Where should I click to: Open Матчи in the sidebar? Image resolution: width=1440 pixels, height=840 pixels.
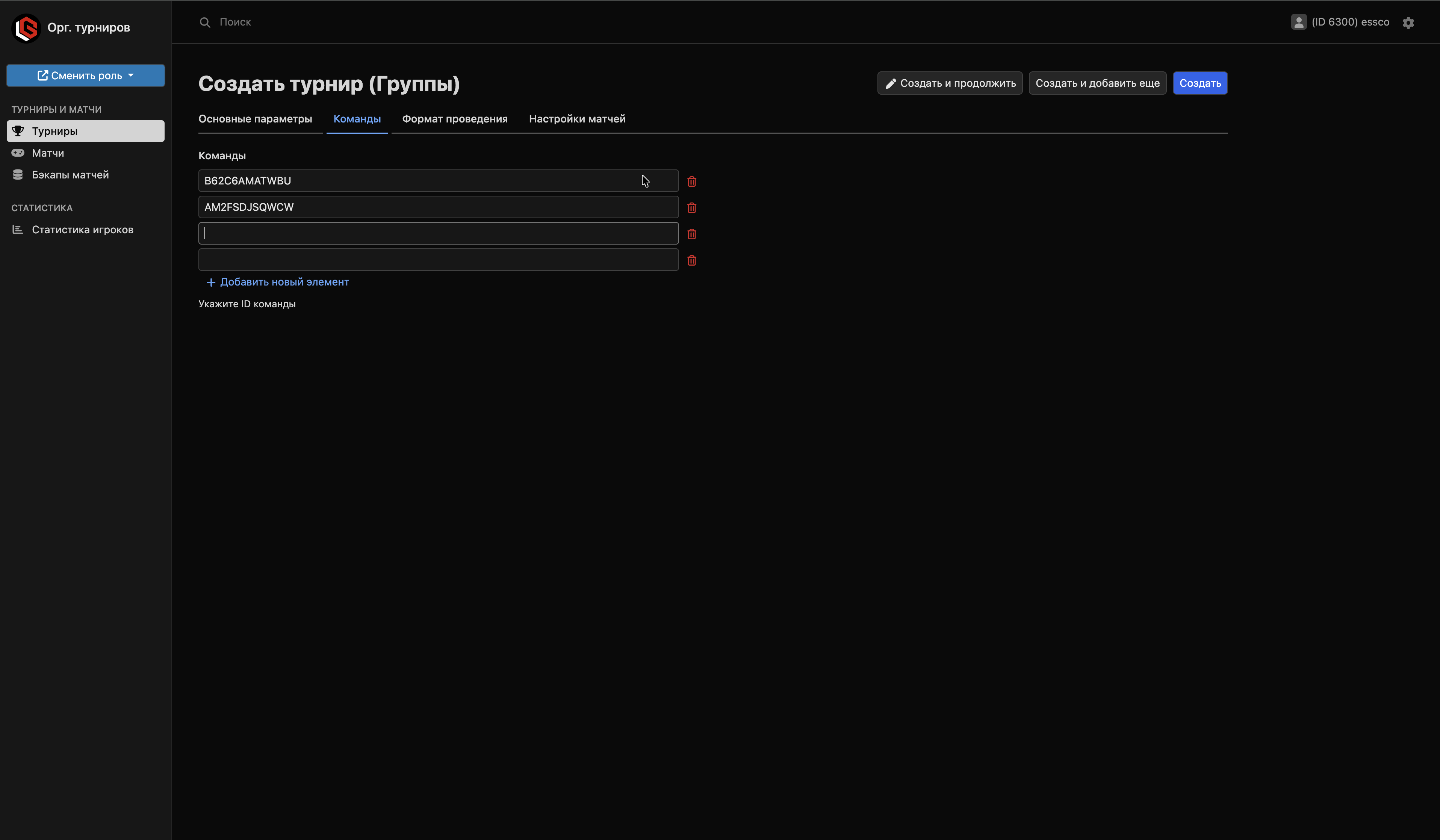coord(48,153)
